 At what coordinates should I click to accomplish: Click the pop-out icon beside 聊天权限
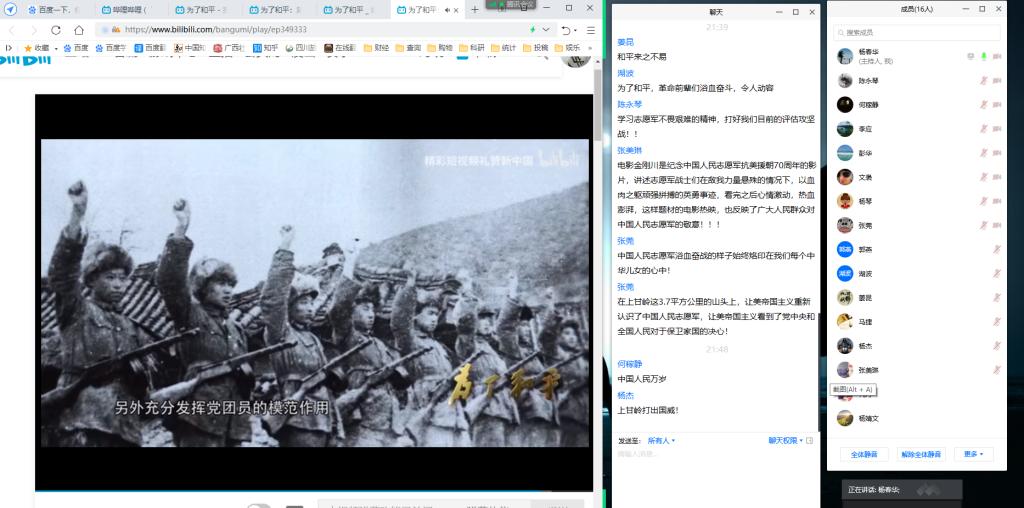tap(810, 441)
